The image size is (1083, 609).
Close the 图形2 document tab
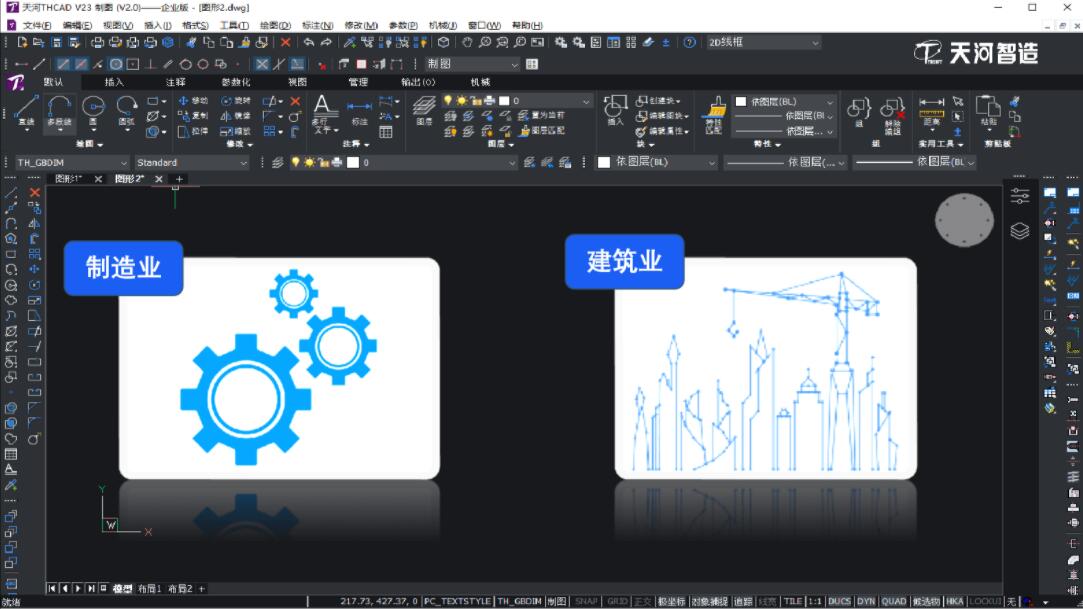pyautogui.click(x=159, y=179)
